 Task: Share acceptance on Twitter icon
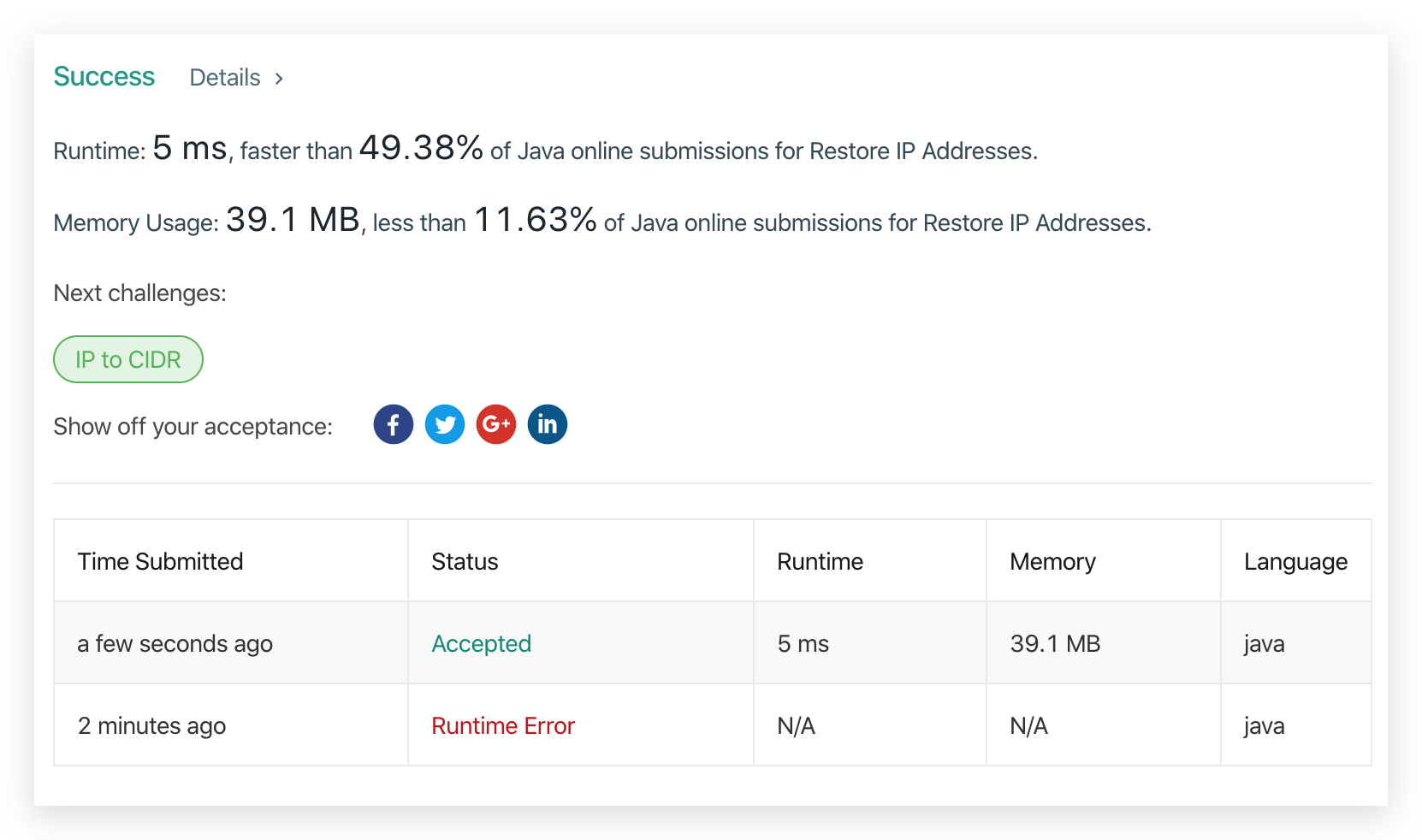(x=445, y=424)
